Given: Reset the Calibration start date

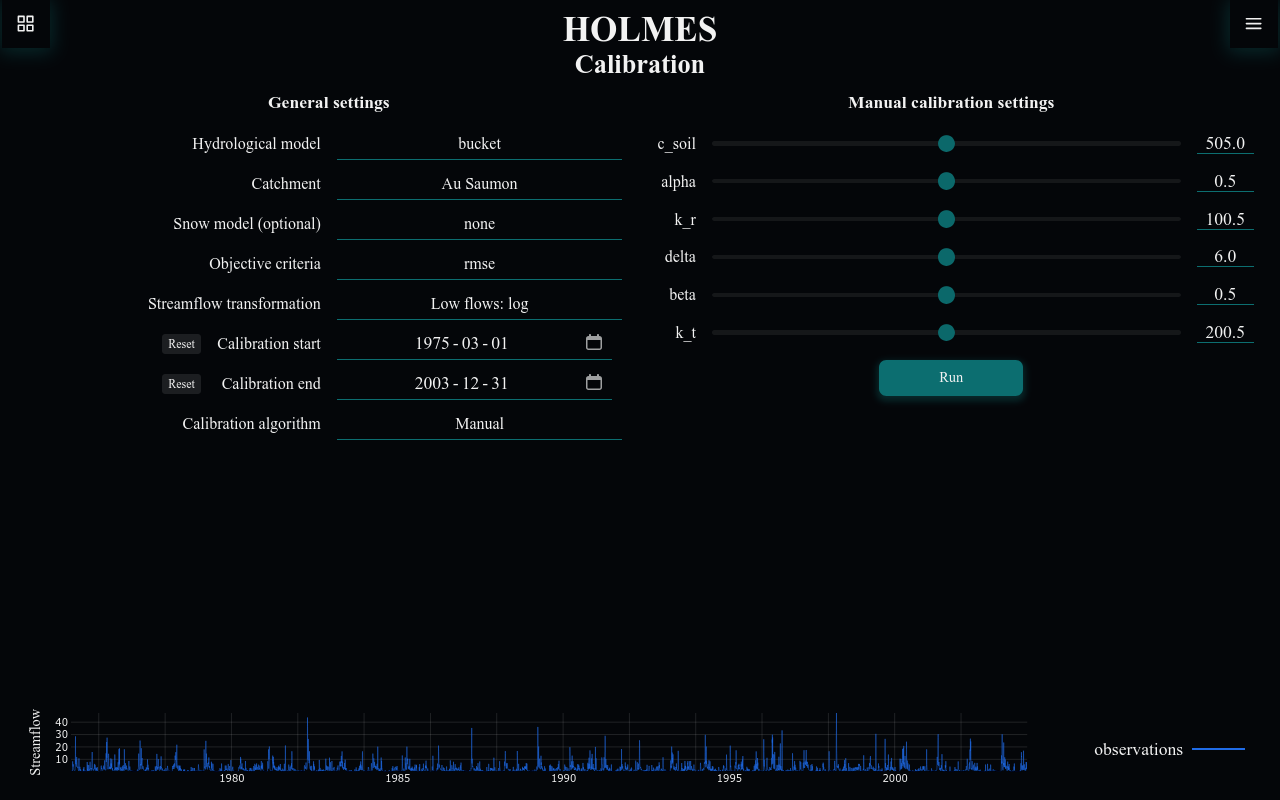Looking at the screenshot, I should pos(181,343).
